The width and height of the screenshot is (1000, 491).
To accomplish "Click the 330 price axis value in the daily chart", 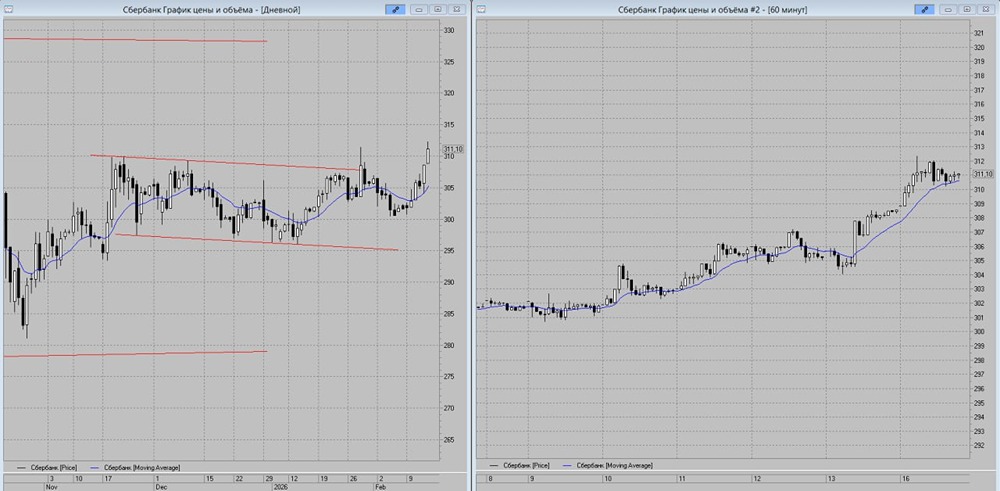I will 449,31.
